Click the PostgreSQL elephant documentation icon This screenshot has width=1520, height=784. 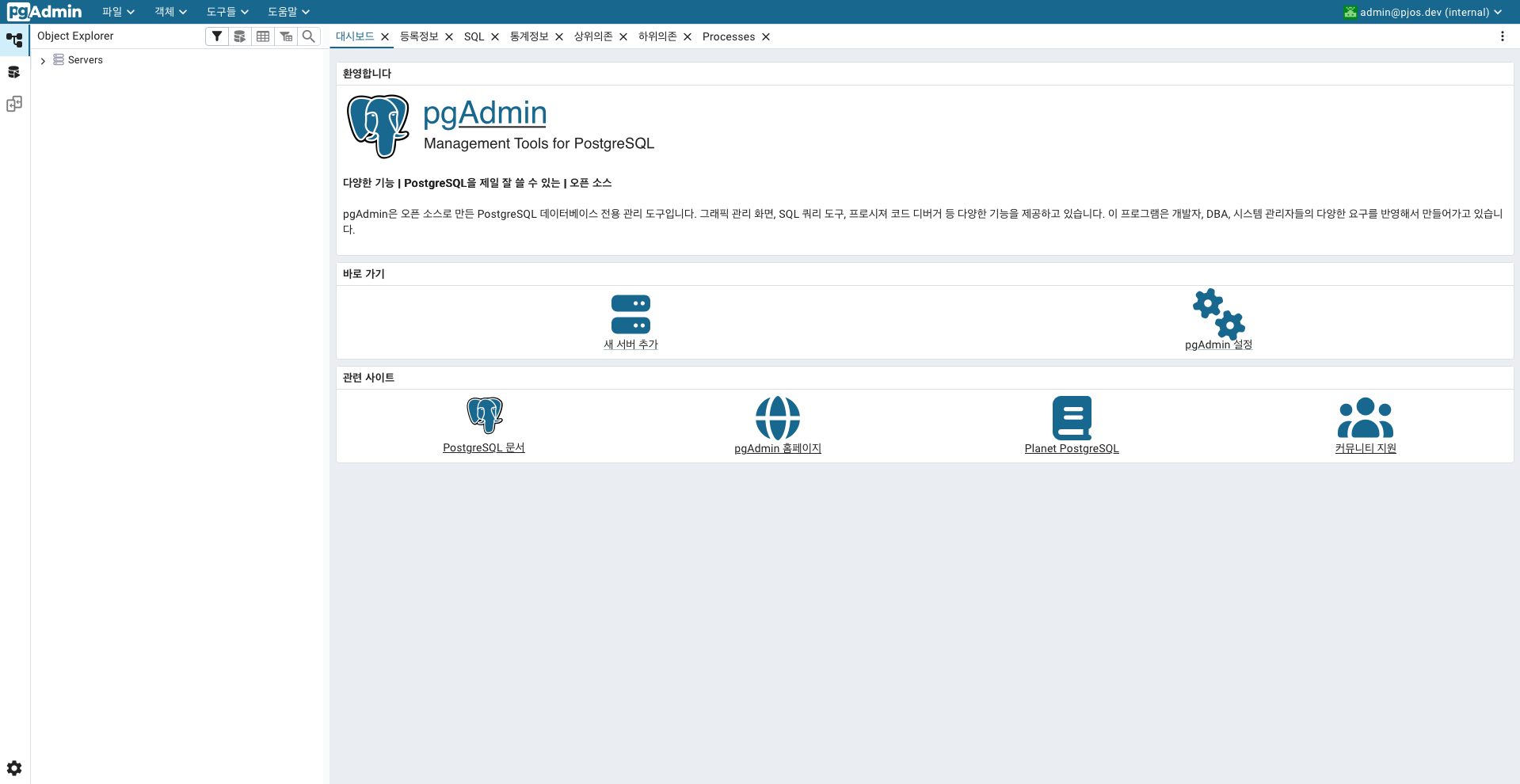point(485,415)
